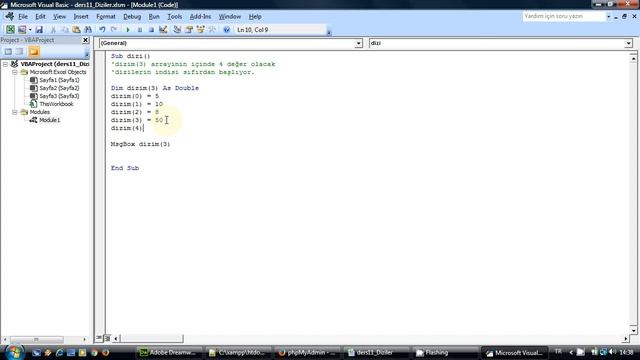Screen dimensions: 640x360
Task: Click the line 'MsgBox dizim(3)'
Action: (140, 144)
